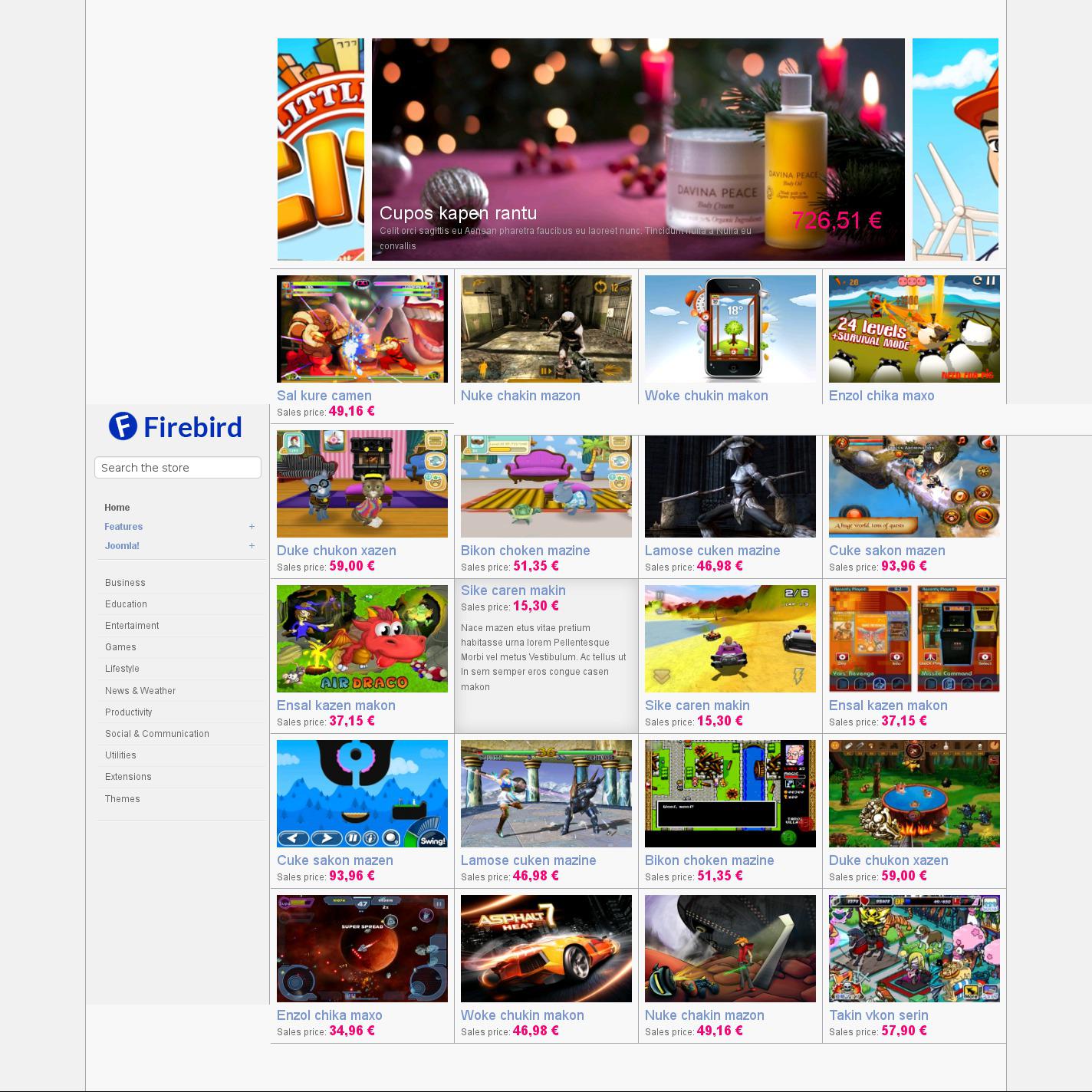1092x1092 pixels.
Task: Open the zombie shooter game thumbnail
Action: (546, 329)
